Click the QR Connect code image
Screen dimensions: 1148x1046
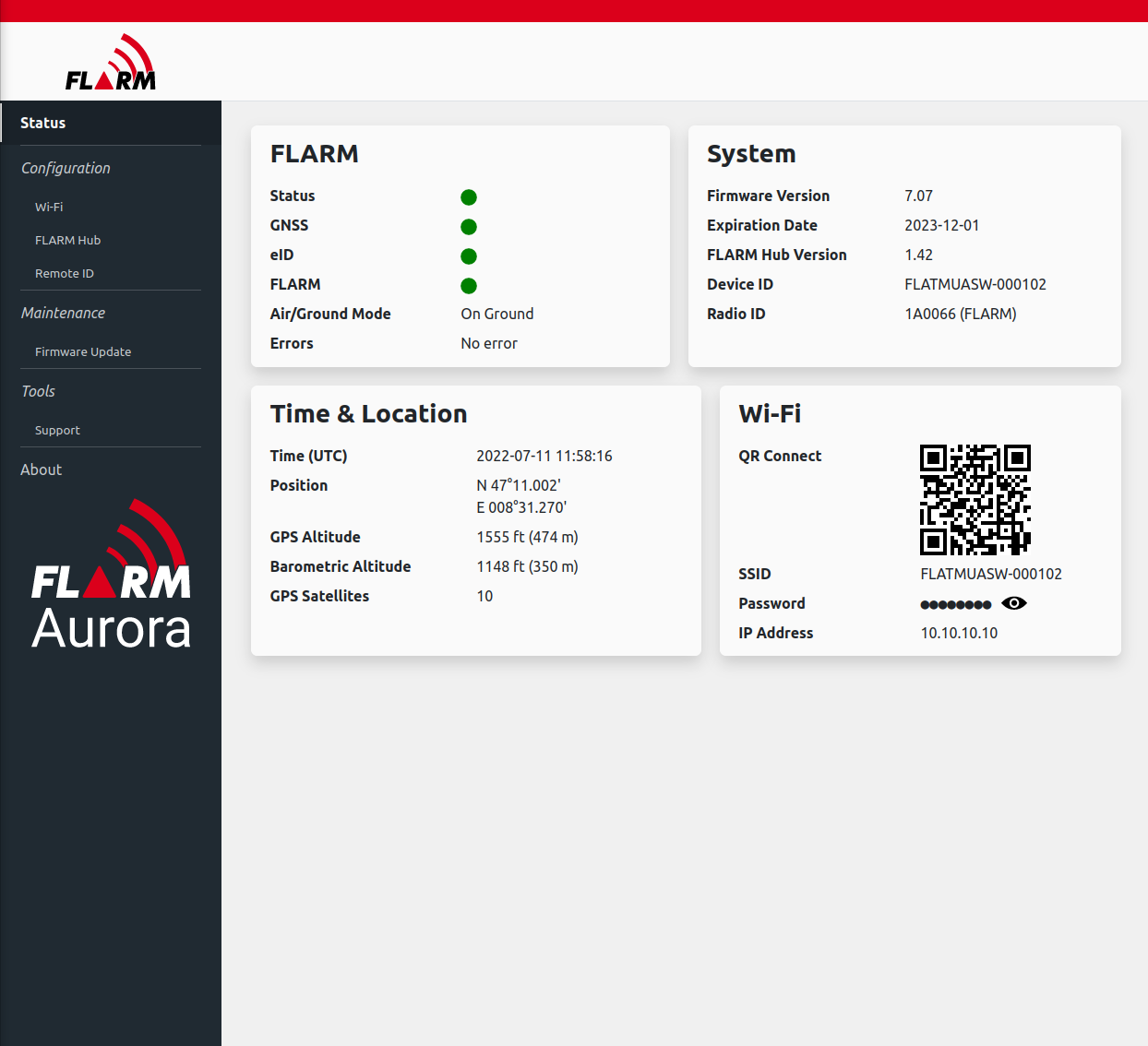[975, 500]
